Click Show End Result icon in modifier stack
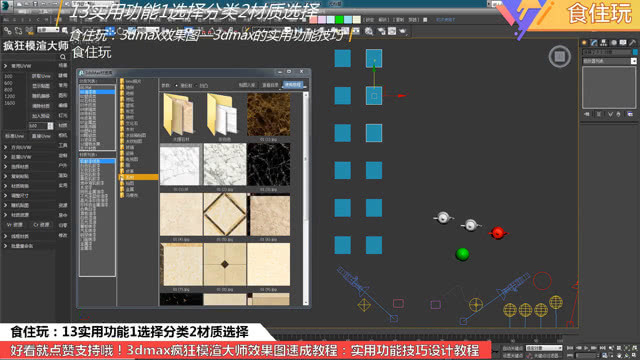This screenshot has height=360, width=640. [x=599, y=114]
